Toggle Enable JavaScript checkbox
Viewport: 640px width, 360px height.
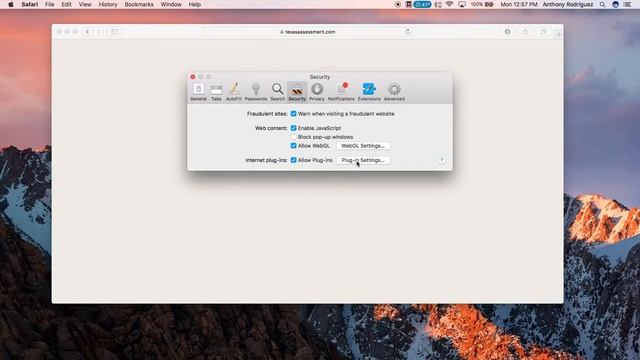[293, 128]
